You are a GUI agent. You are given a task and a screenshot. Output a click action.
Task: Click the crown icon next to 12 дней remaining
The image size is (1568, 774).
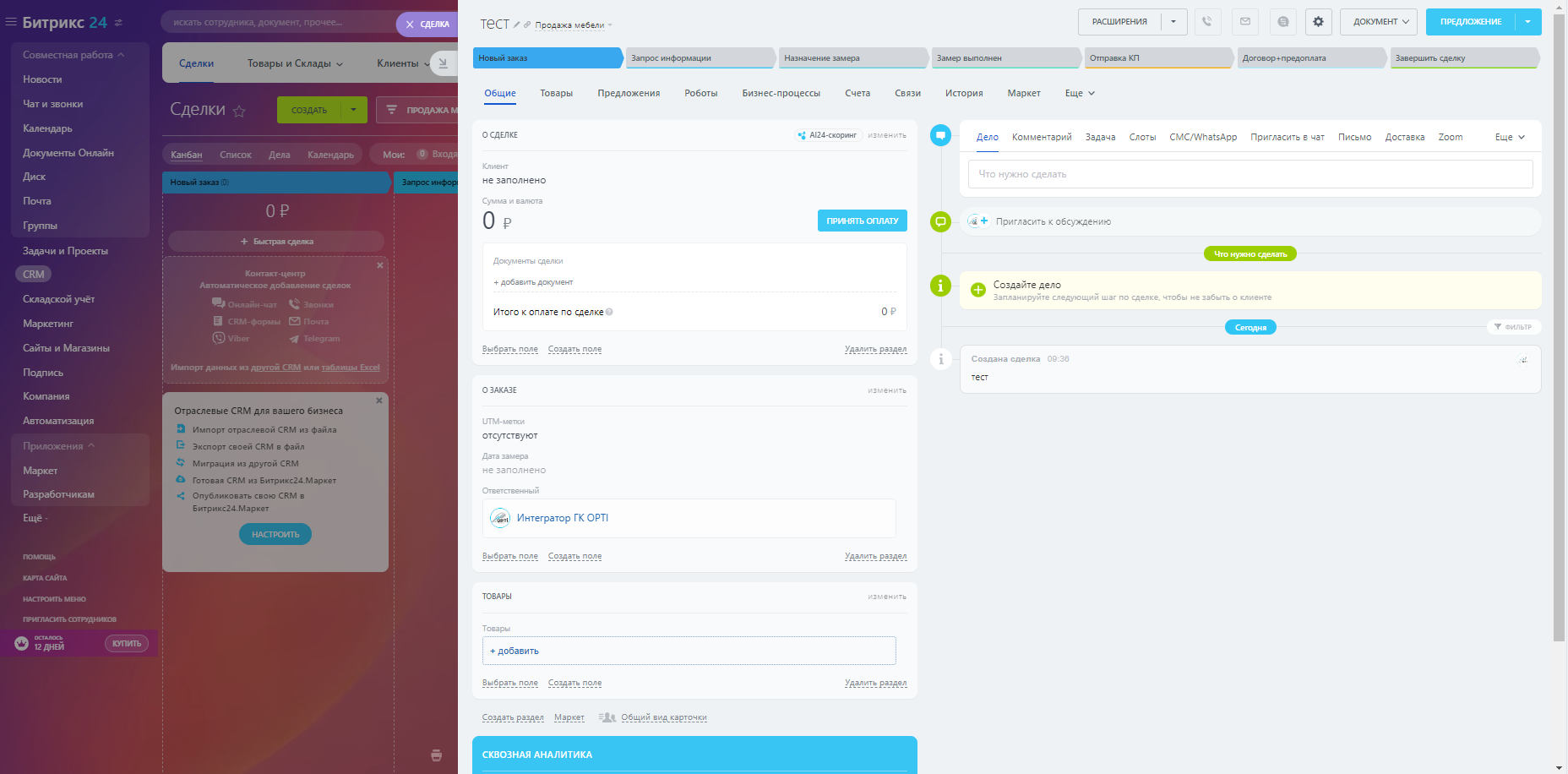22,643
